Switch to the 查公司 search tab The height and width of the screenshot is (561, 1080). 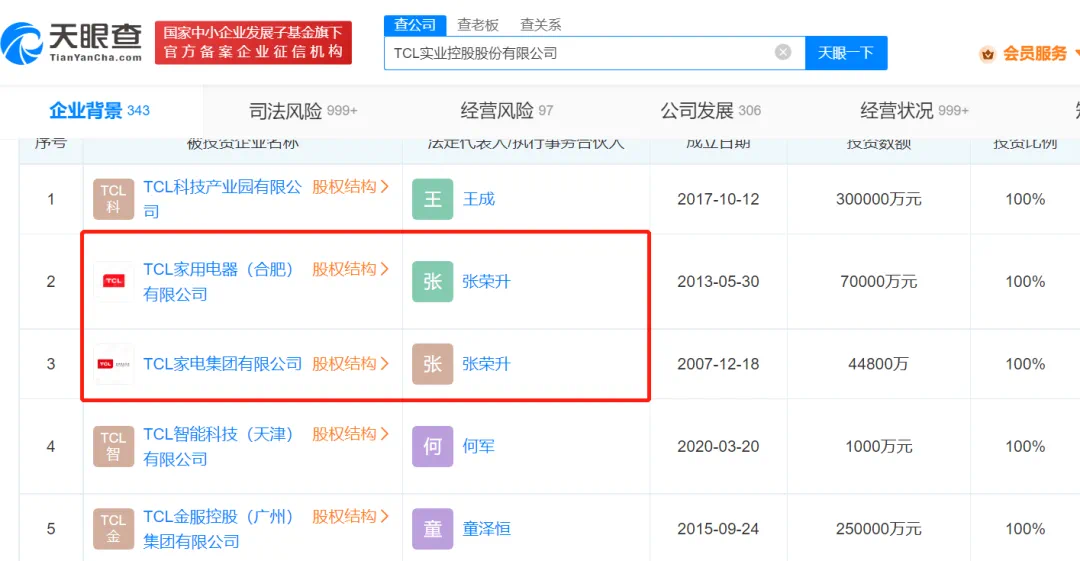click(x=415, y=25)
